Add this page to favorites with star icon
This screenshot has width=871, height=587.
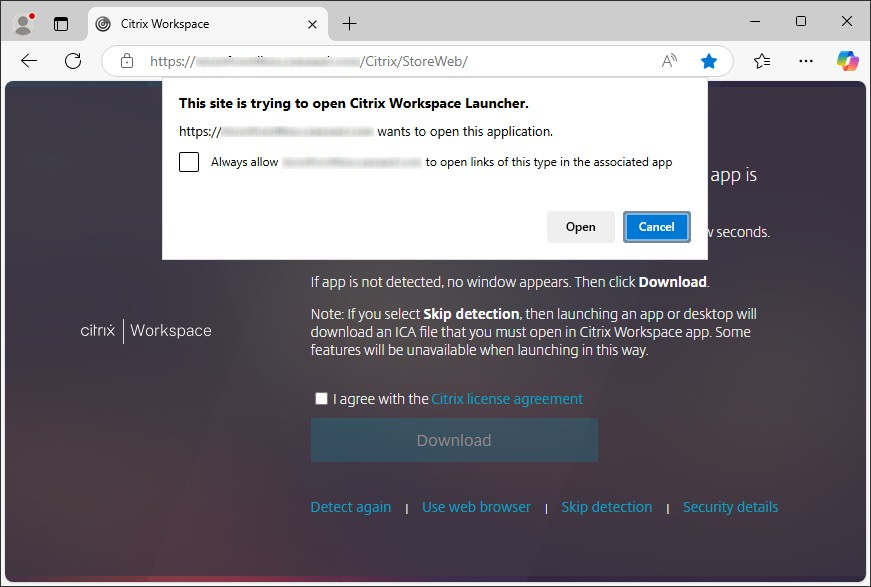(x=710, y=60)
